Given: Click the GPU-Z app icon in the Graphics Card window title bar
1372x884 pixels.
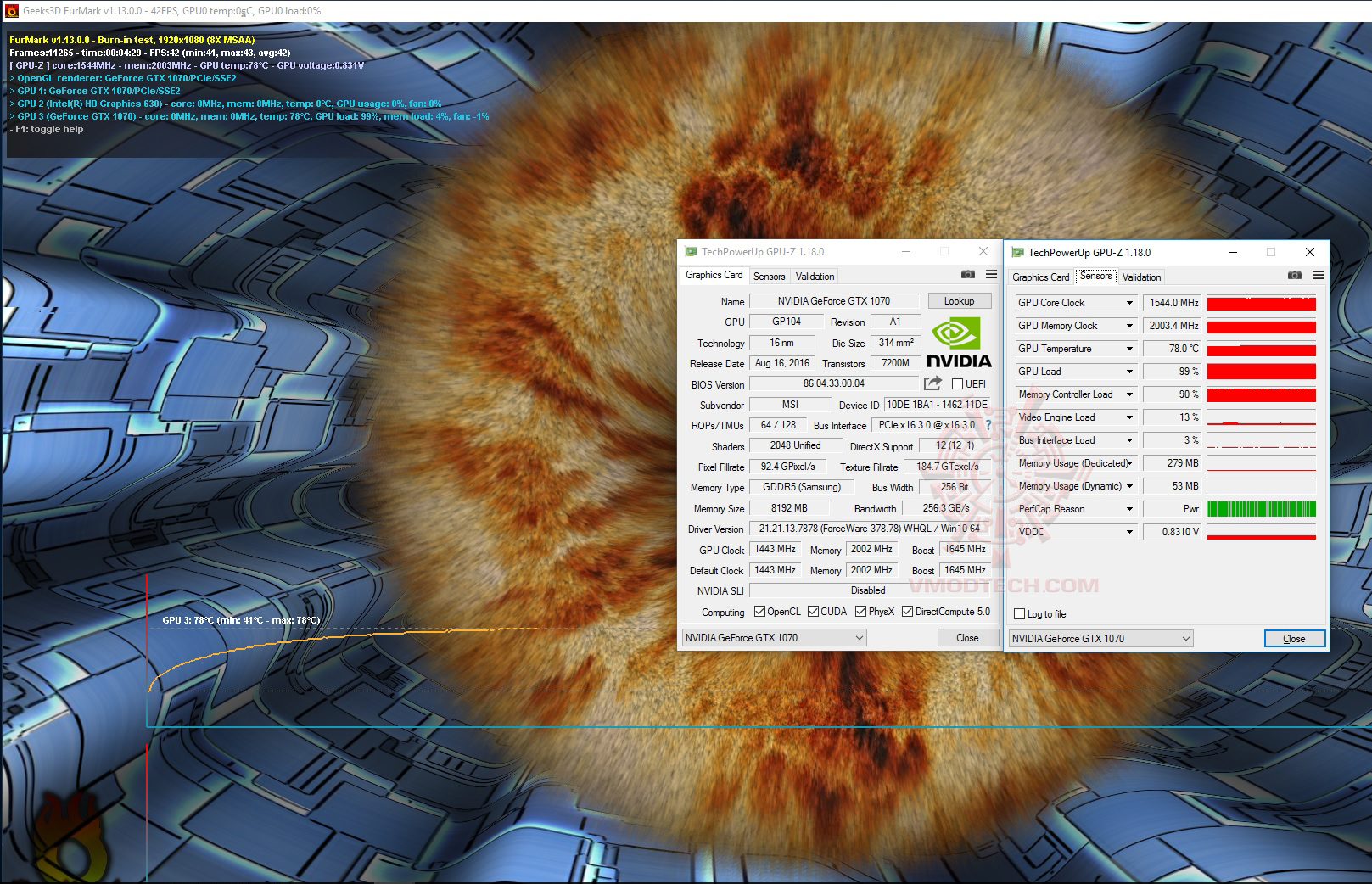Looking at the screenshot, I should pyautogui.click(x=692, y=252).
